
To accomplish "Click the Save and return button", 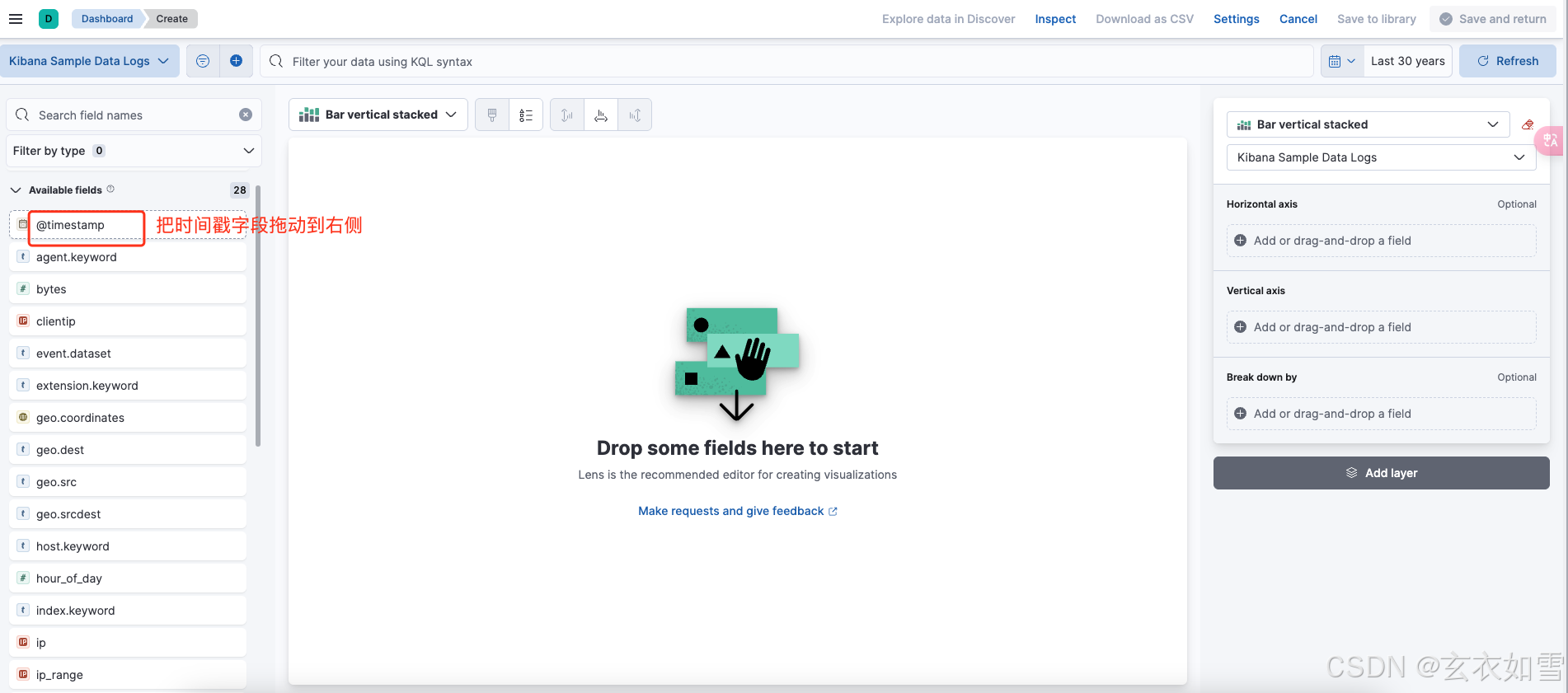I will [x=1493, y=19].
